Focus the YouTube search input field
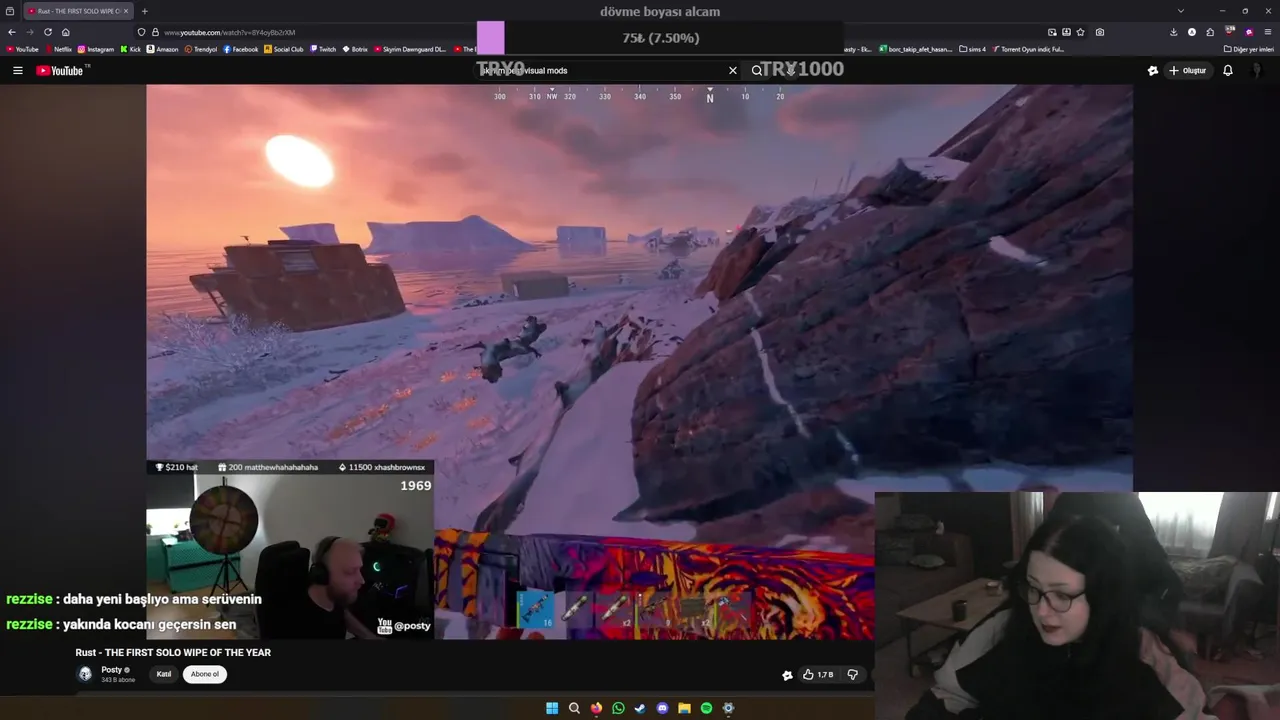Screen dimensions: 1280x720 pyautogui.click(x=605, y=70)
